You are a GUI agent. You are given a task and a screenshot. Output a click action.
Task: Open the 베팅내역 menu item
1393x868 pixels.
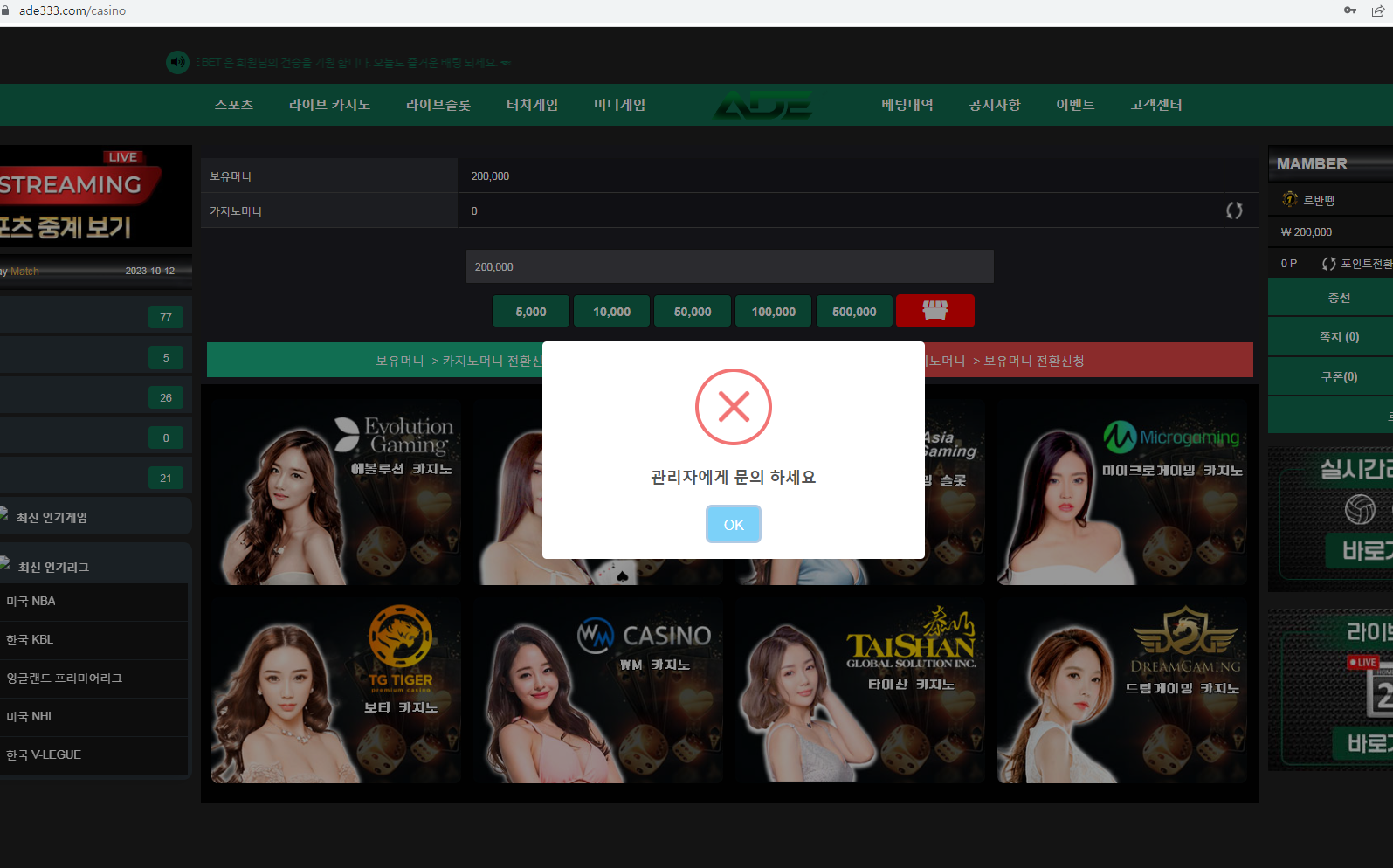(x=907, y=105)
